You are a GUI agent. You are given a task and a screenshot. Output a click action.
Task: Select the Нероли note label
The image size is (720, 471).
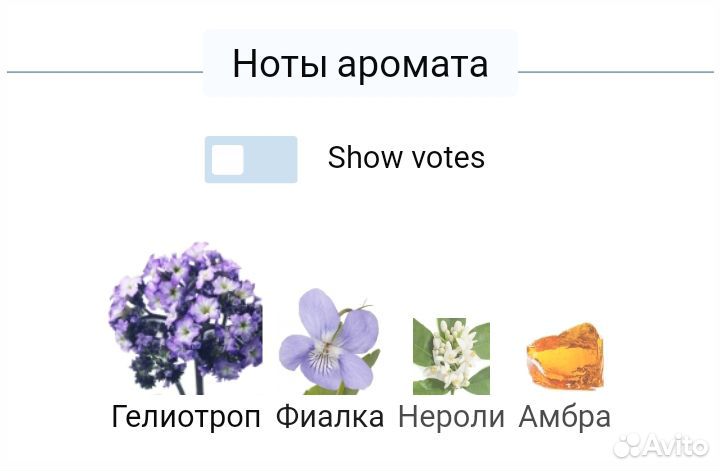coord(451,416)
